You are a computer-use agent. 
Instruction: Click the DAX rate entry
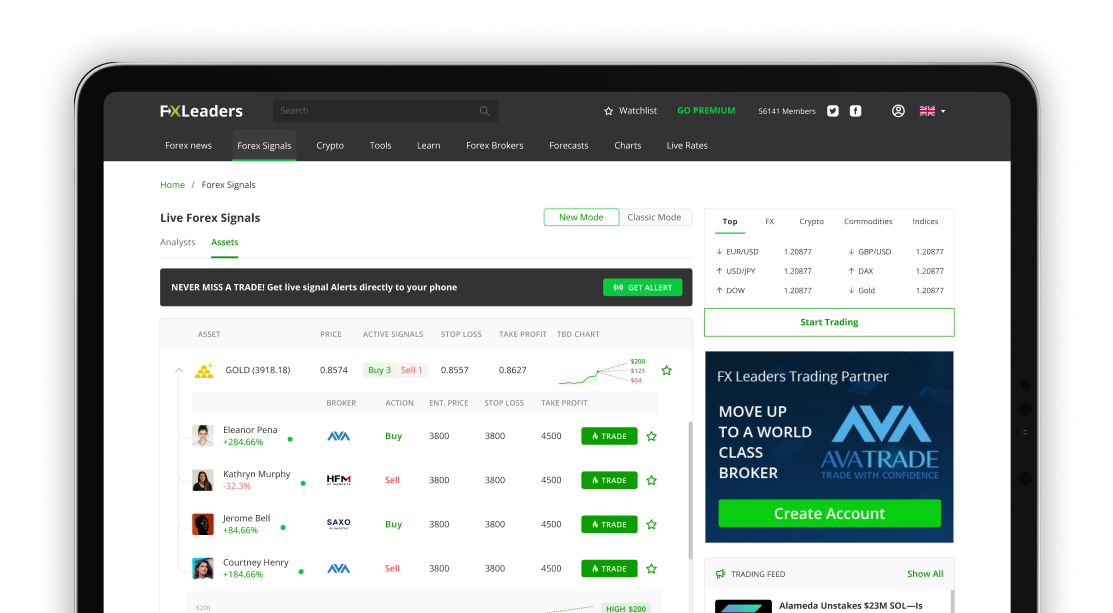[x=896, y=271]
